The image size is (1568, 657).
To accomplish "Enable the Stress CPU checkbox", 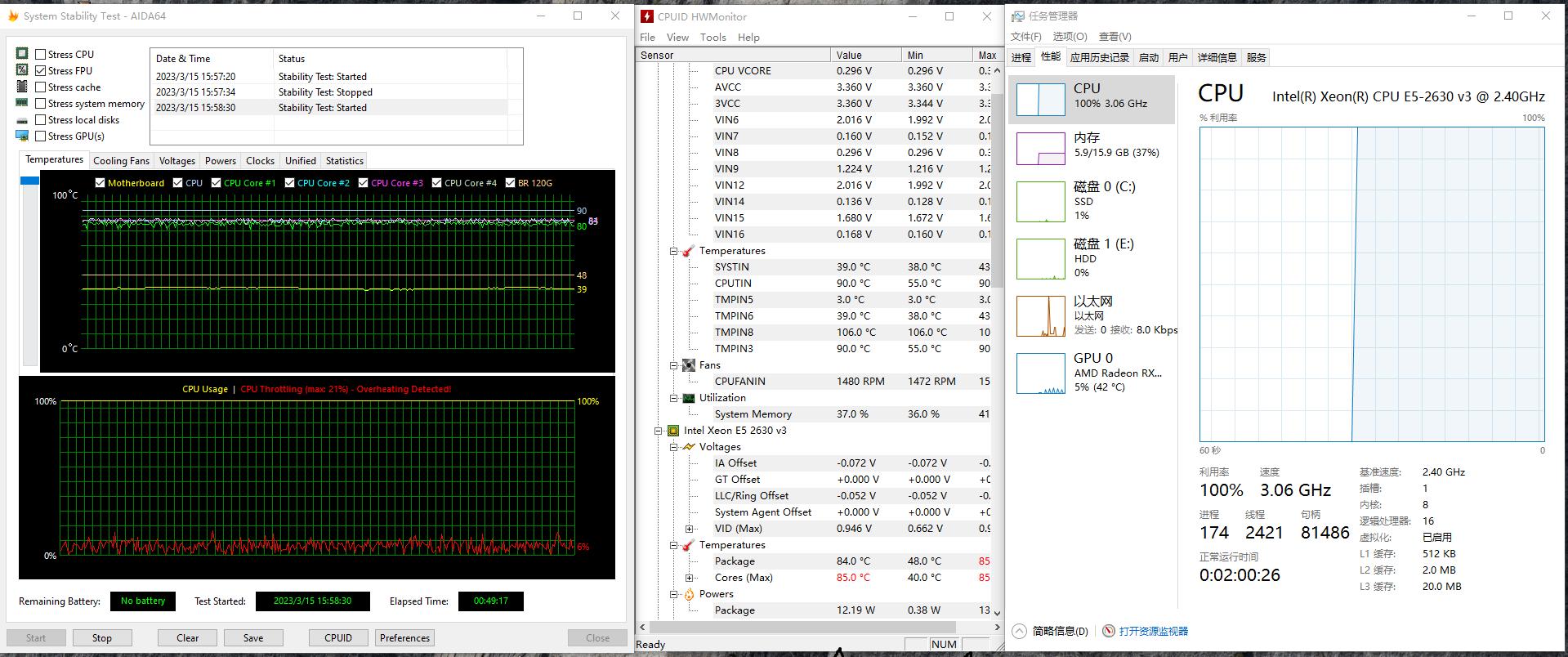I will [x=40, y=55].
